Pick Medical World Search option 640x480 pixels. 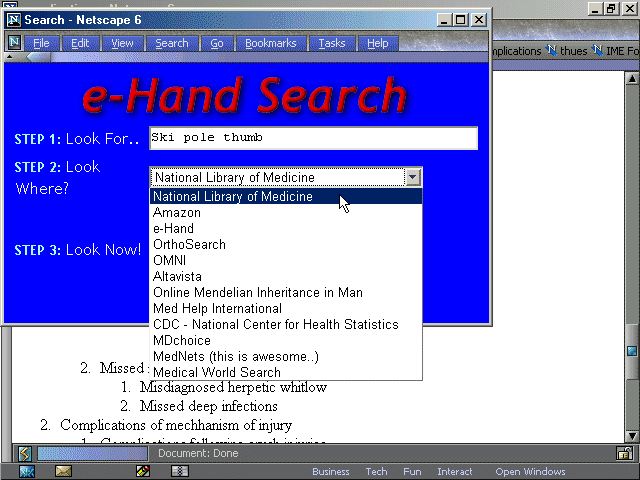point(217,373)
